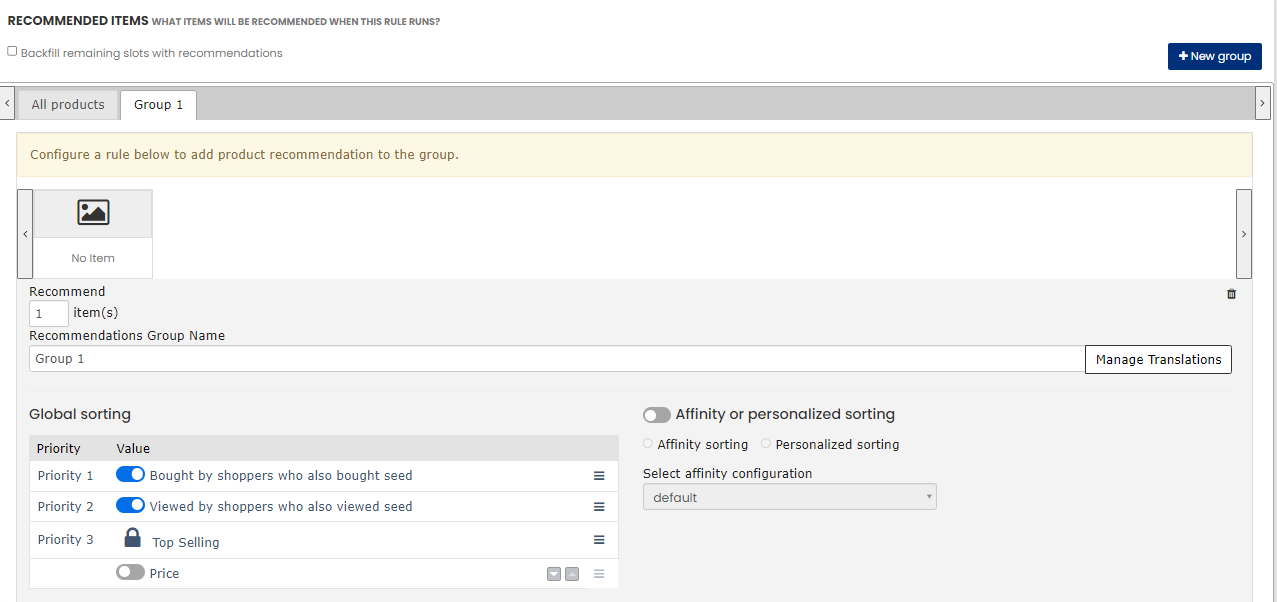
Task: Click the Recommend item count input field
Action: (x=48, y=312)
